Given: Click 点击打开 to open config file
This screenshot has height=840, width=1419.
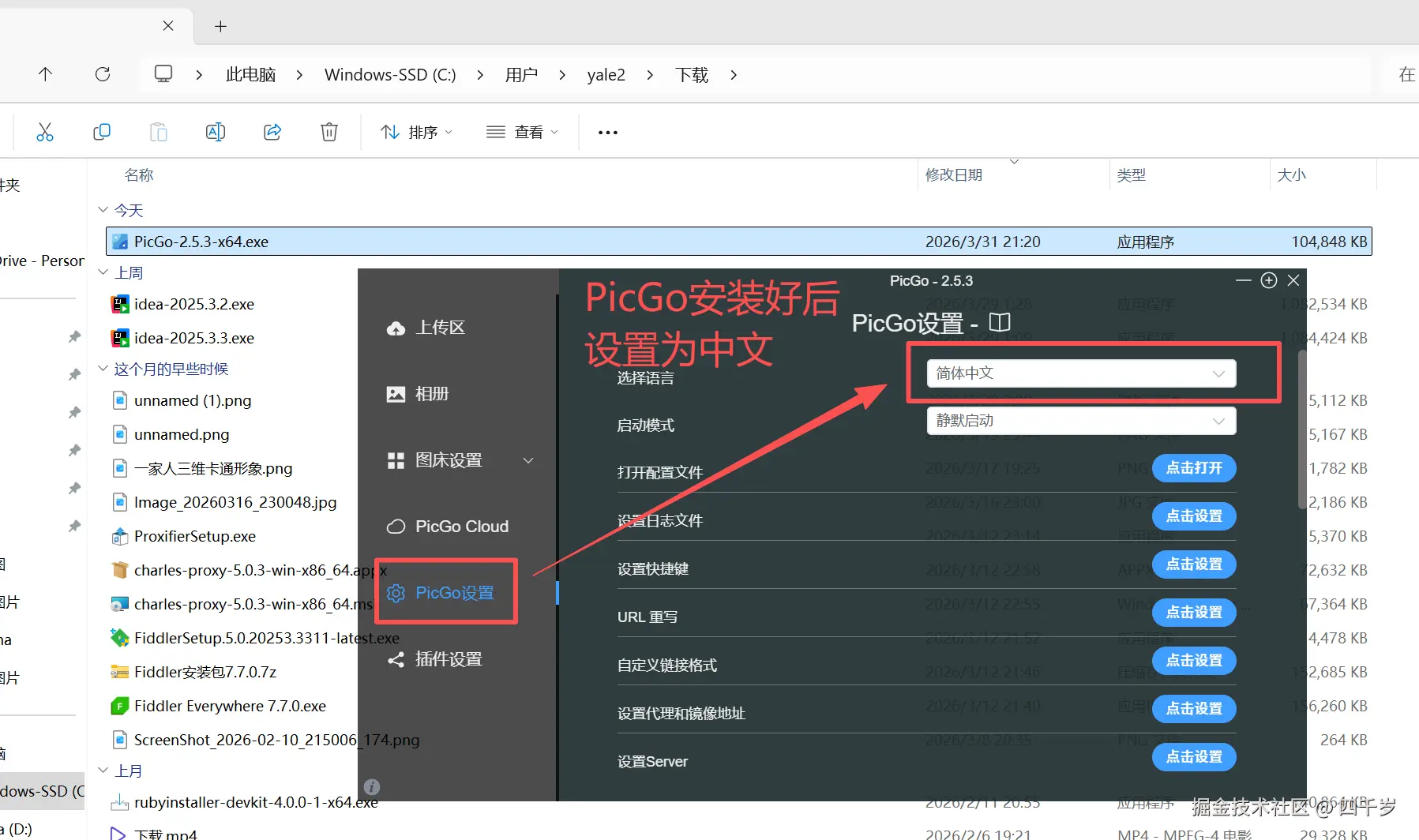Looking at the screenshot, I should [1194, 467].
